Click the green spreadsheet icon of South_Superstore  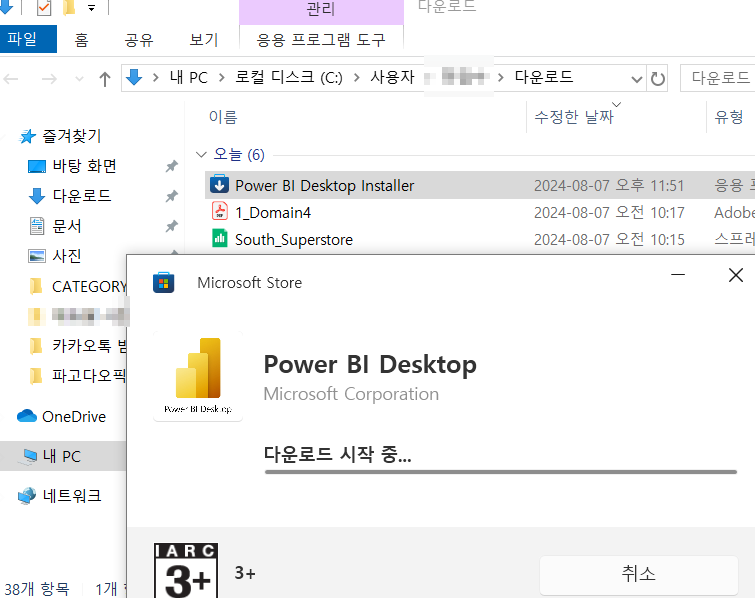click(x=220, y=238)
